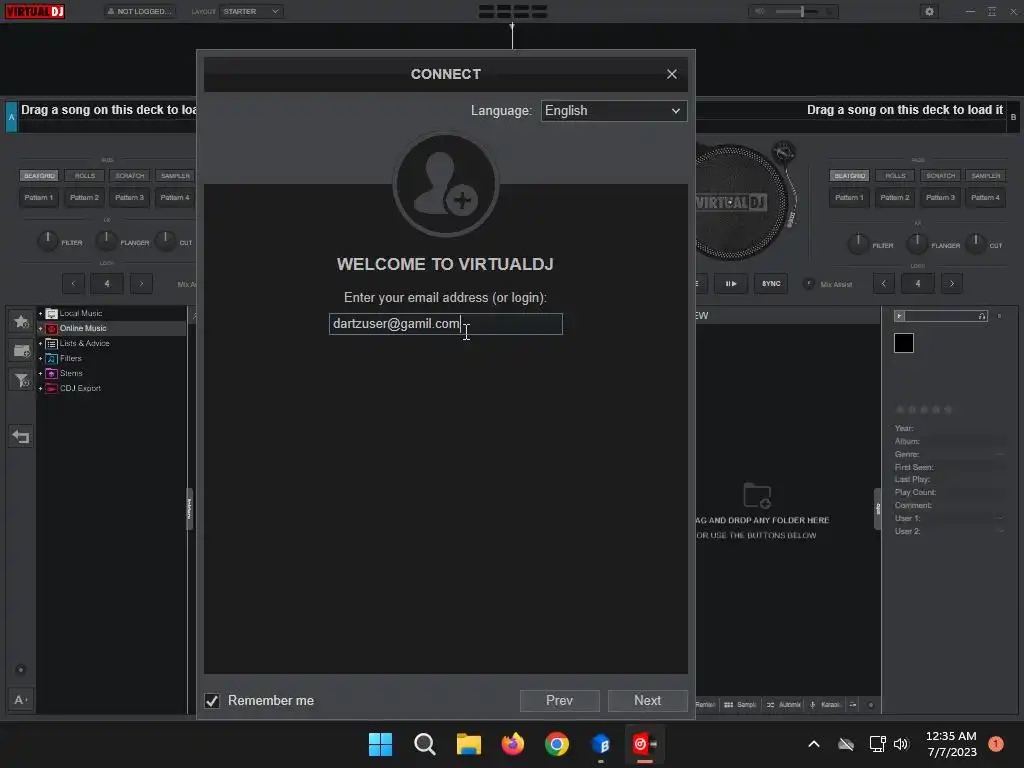Click the filter folder icon in sidebar
The image size is (1024, 768).
pyautogui.click(x=22, y=380)
